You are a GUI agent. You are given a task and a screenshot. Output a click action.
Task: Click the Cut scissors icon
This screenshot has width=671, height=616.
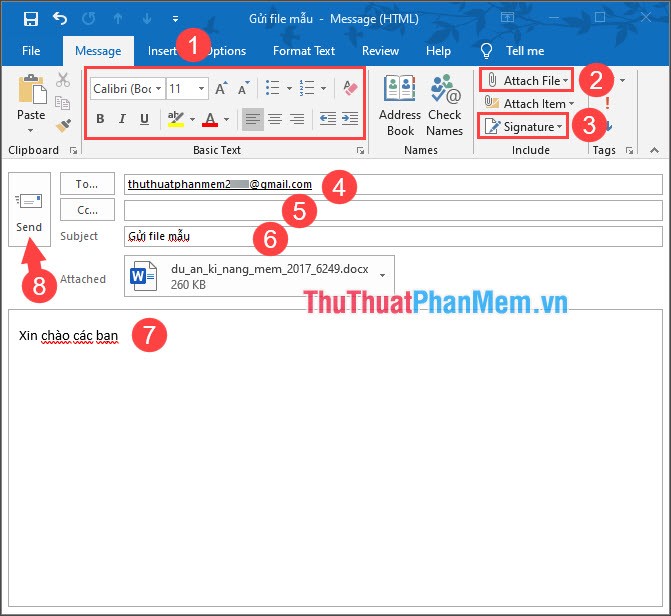(63, 80)
